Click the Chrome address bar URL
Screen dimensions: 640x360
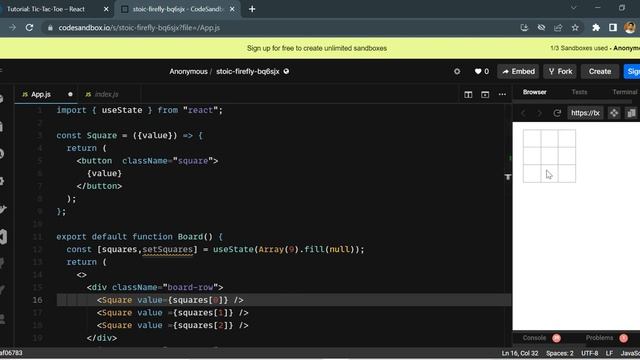point(139,28)
